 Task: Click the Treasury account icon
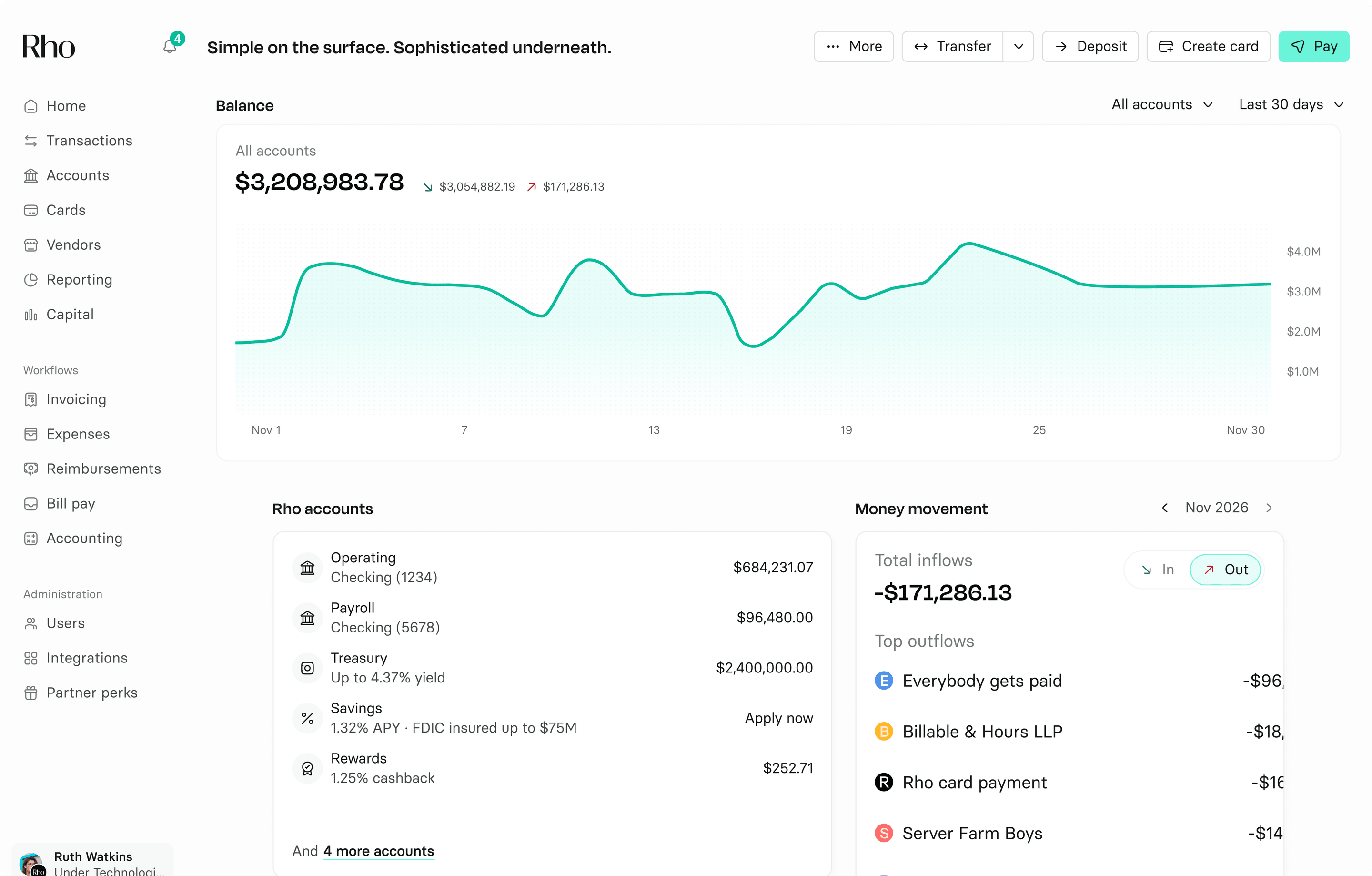pos(308,668)
